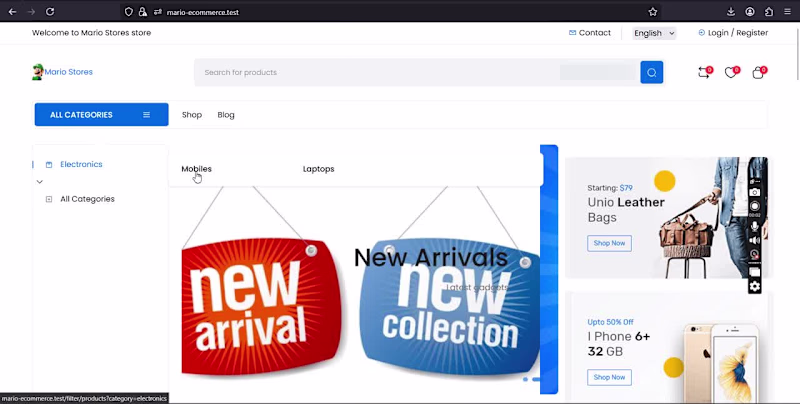Click the Unio Leather Bags title
This screenshot has height=404, width=800.
coord(626,210)
